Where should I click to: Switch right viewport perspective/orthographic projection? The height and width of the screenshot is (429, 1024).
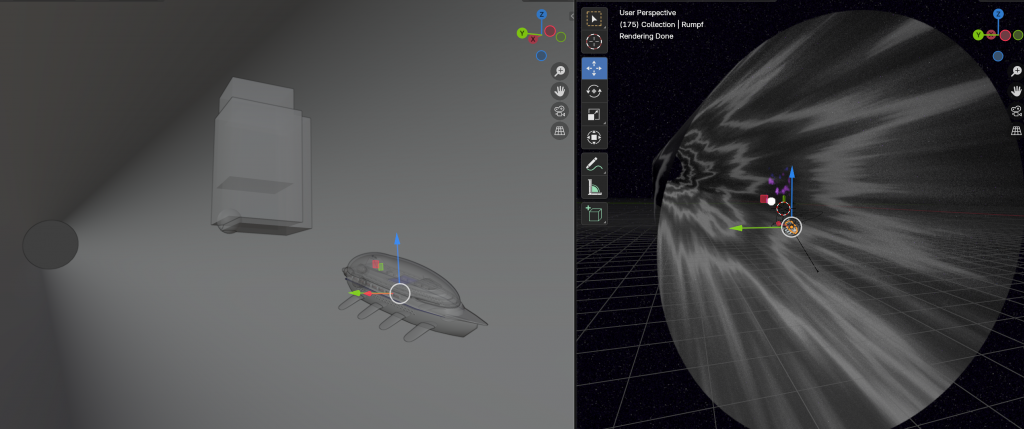1017,131
